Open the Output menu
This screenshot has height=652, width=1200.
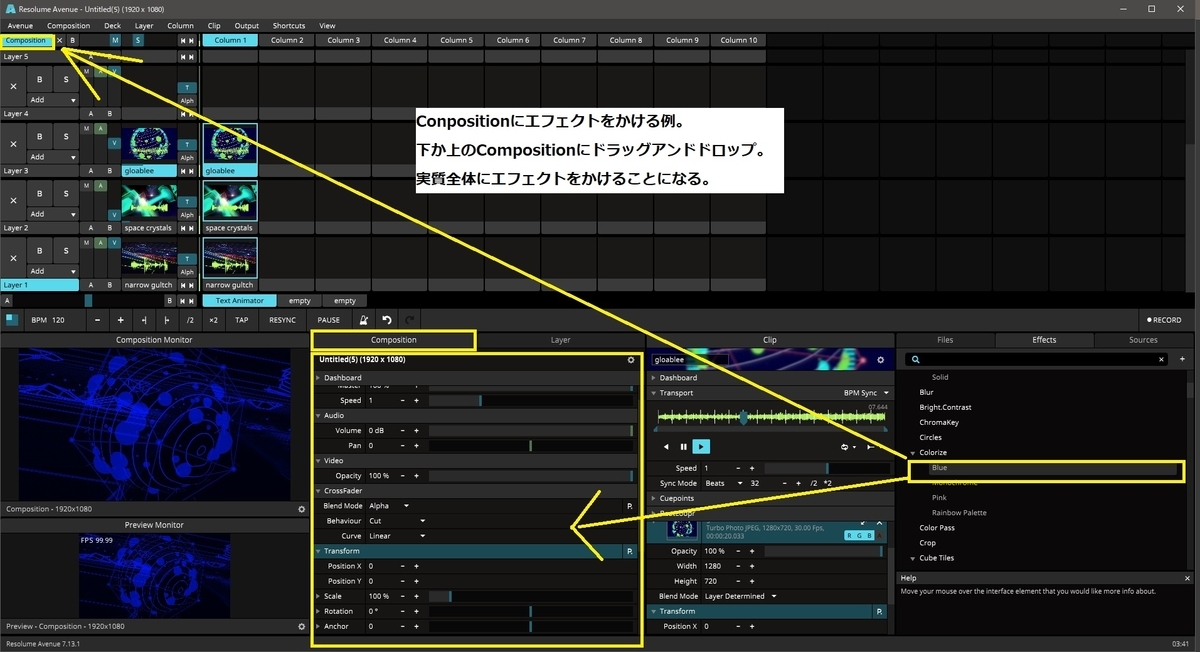[246, 26]
